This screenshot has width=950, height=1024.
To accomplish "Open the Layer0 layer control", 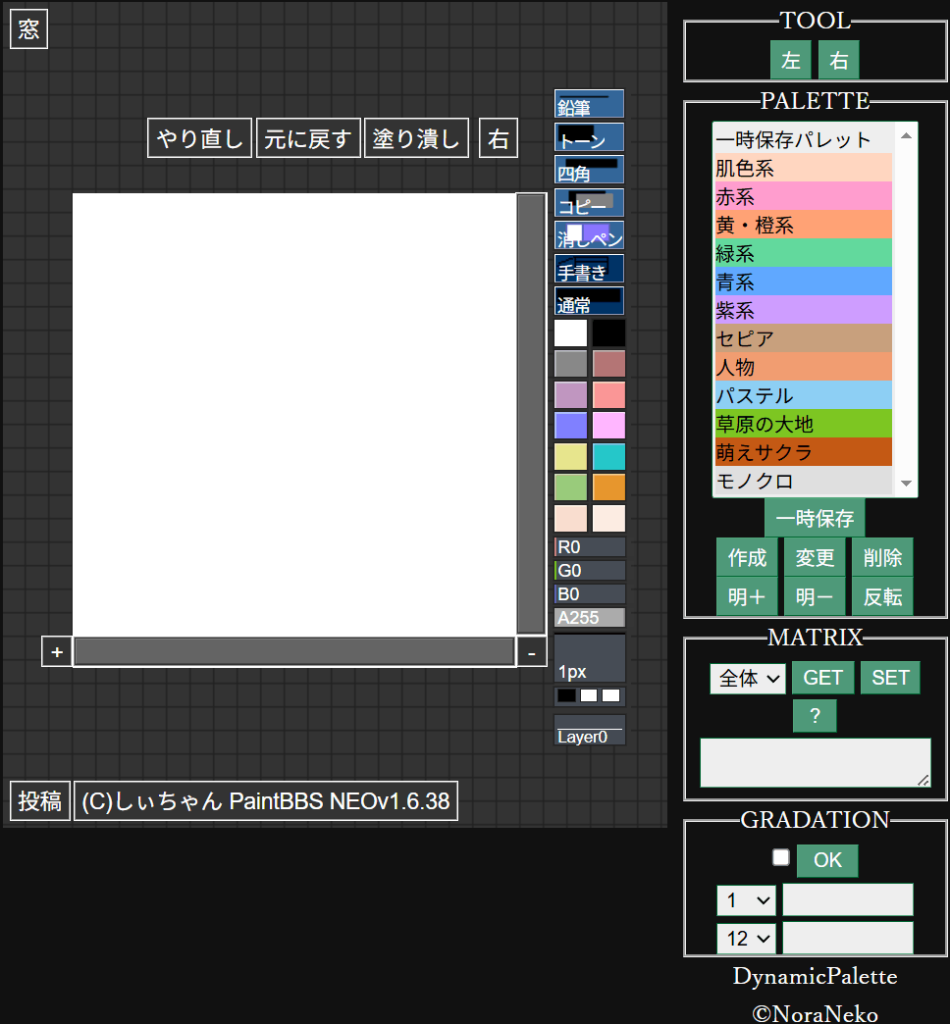I will click(589, 730).
